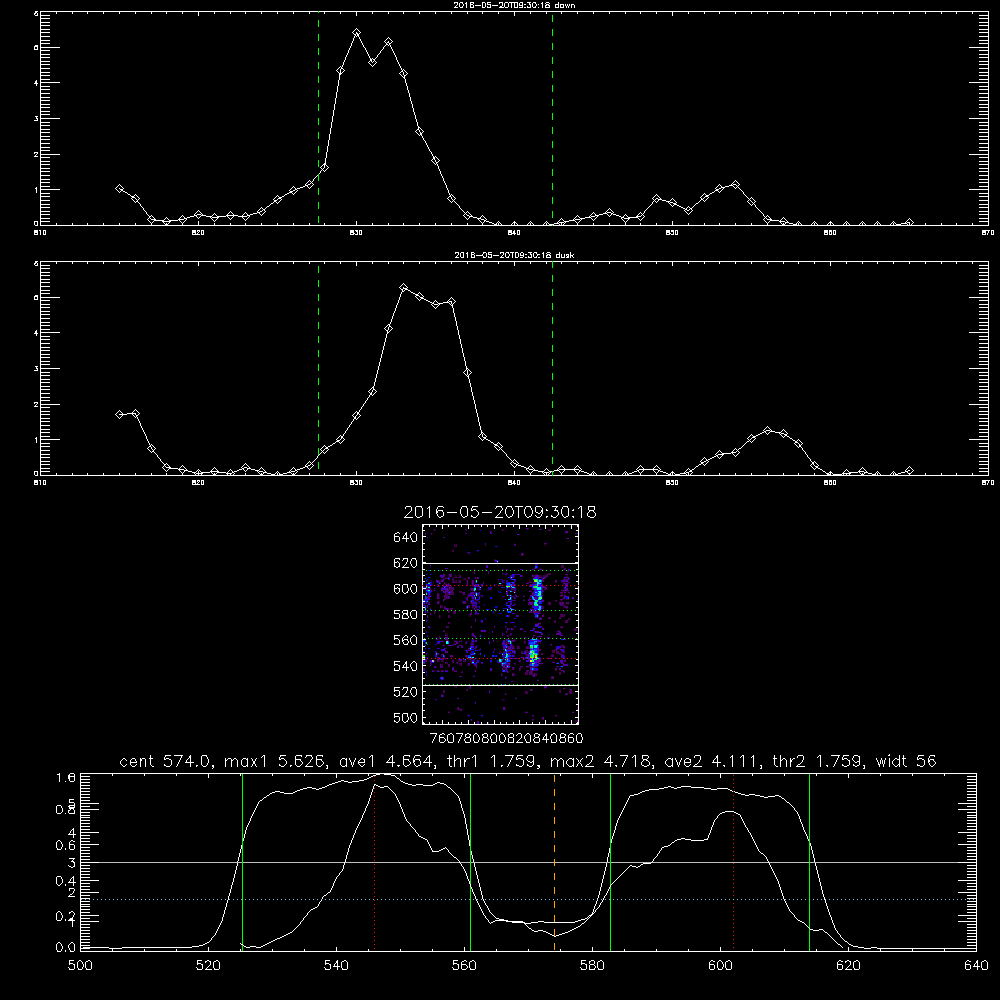Click the top solid white line in heatmap near 620
Screen dimensions: 1000x1000
click(x=501, y=563)
